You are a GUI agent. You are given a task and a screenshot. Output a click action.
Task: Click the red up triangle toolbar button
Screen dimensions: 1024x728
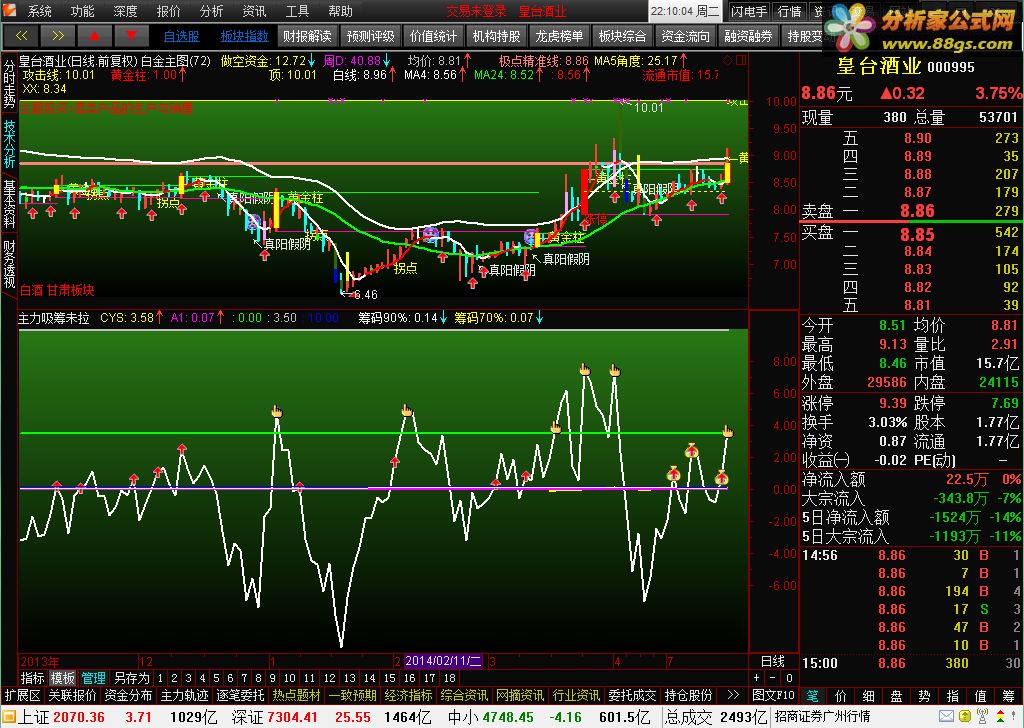[94, 36]
